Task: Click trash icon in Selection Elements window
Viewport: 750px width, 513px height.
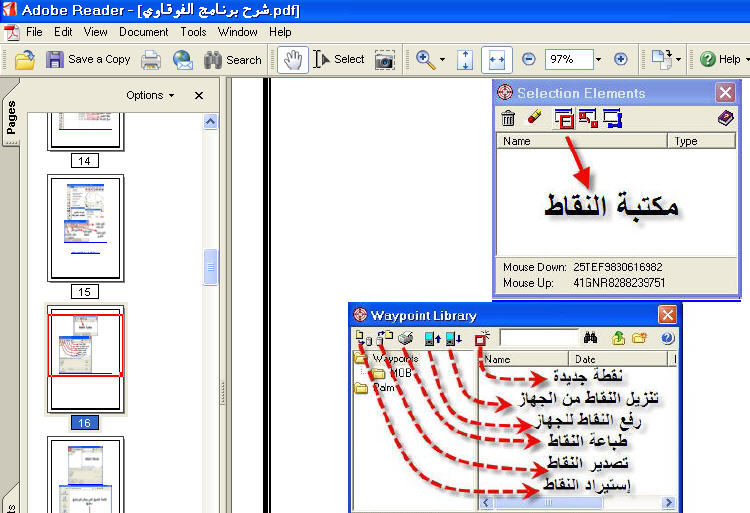Action: pyautogui.click(x=508, y=118)
